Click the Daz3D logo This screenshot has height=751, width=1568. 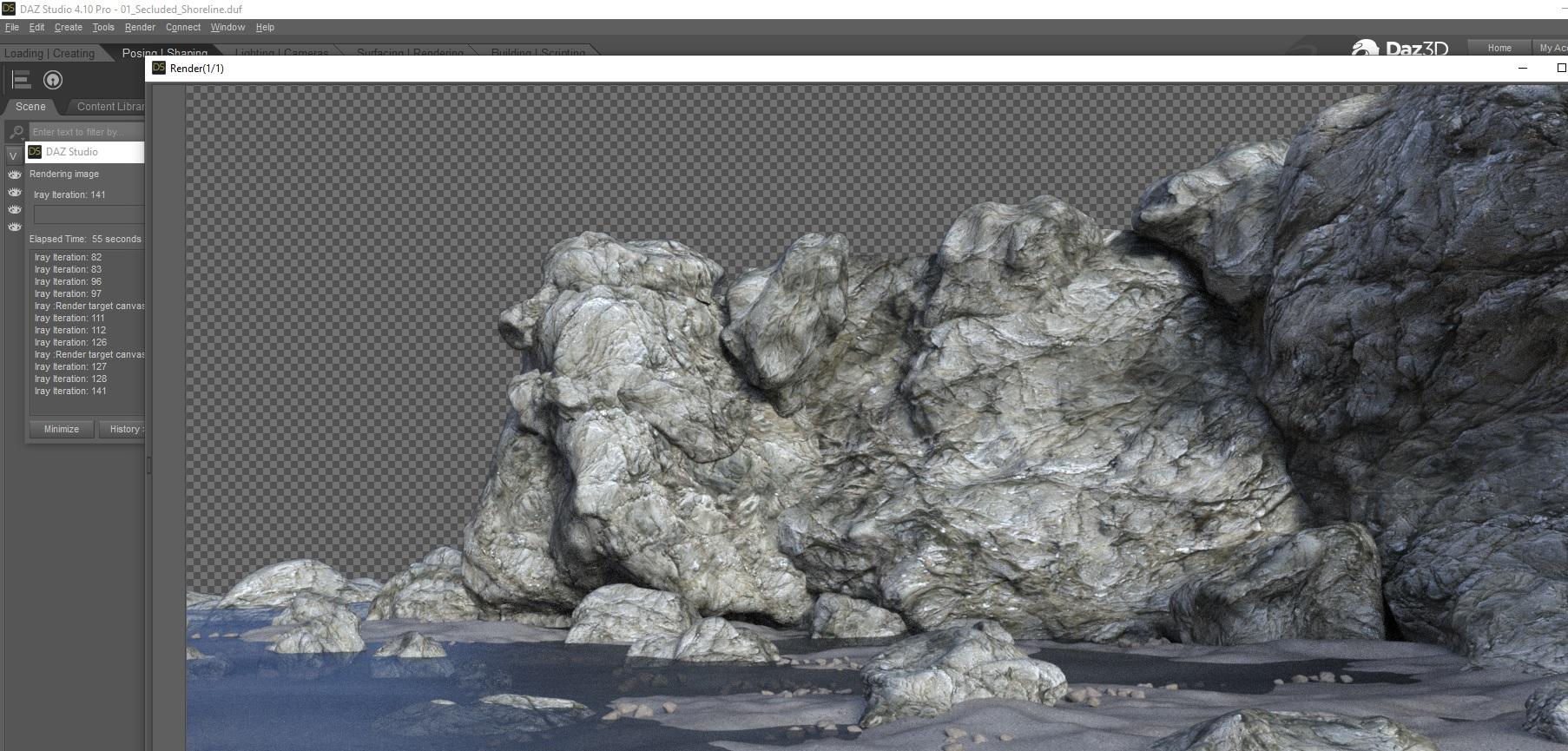pos(1400,48)
